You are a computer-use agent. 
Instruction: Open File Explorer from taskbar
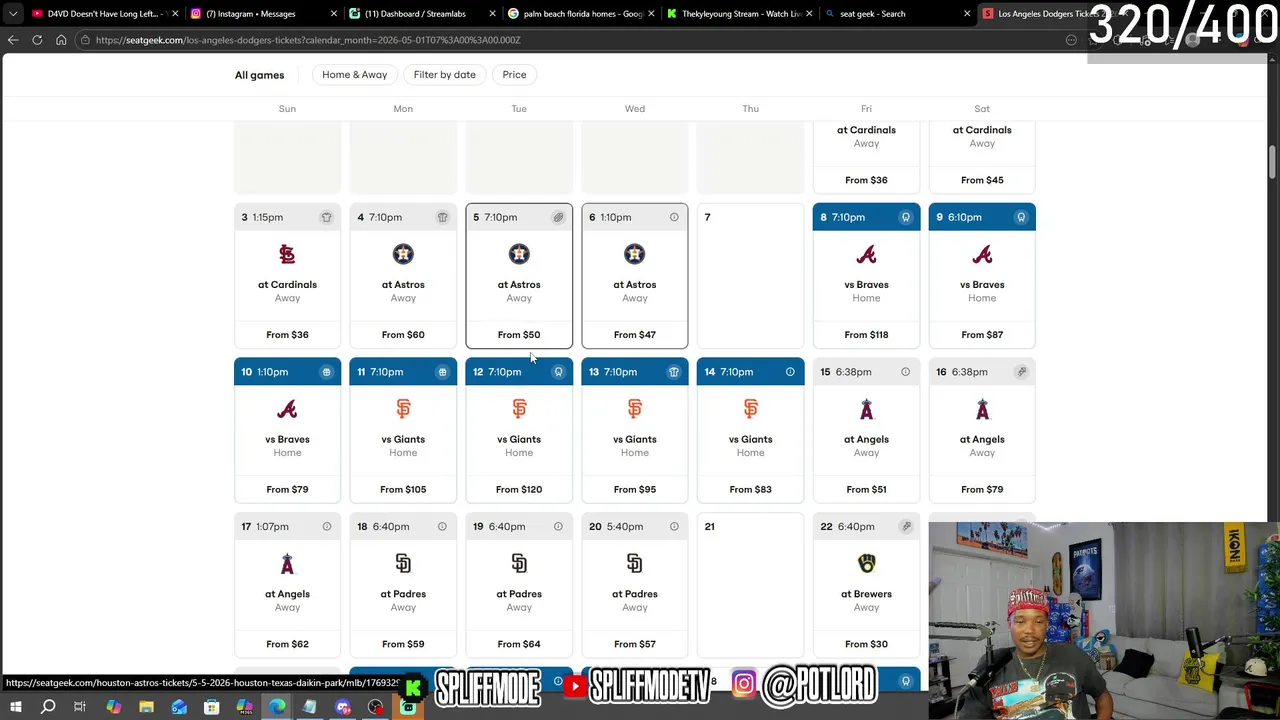[x=146, y=707]
